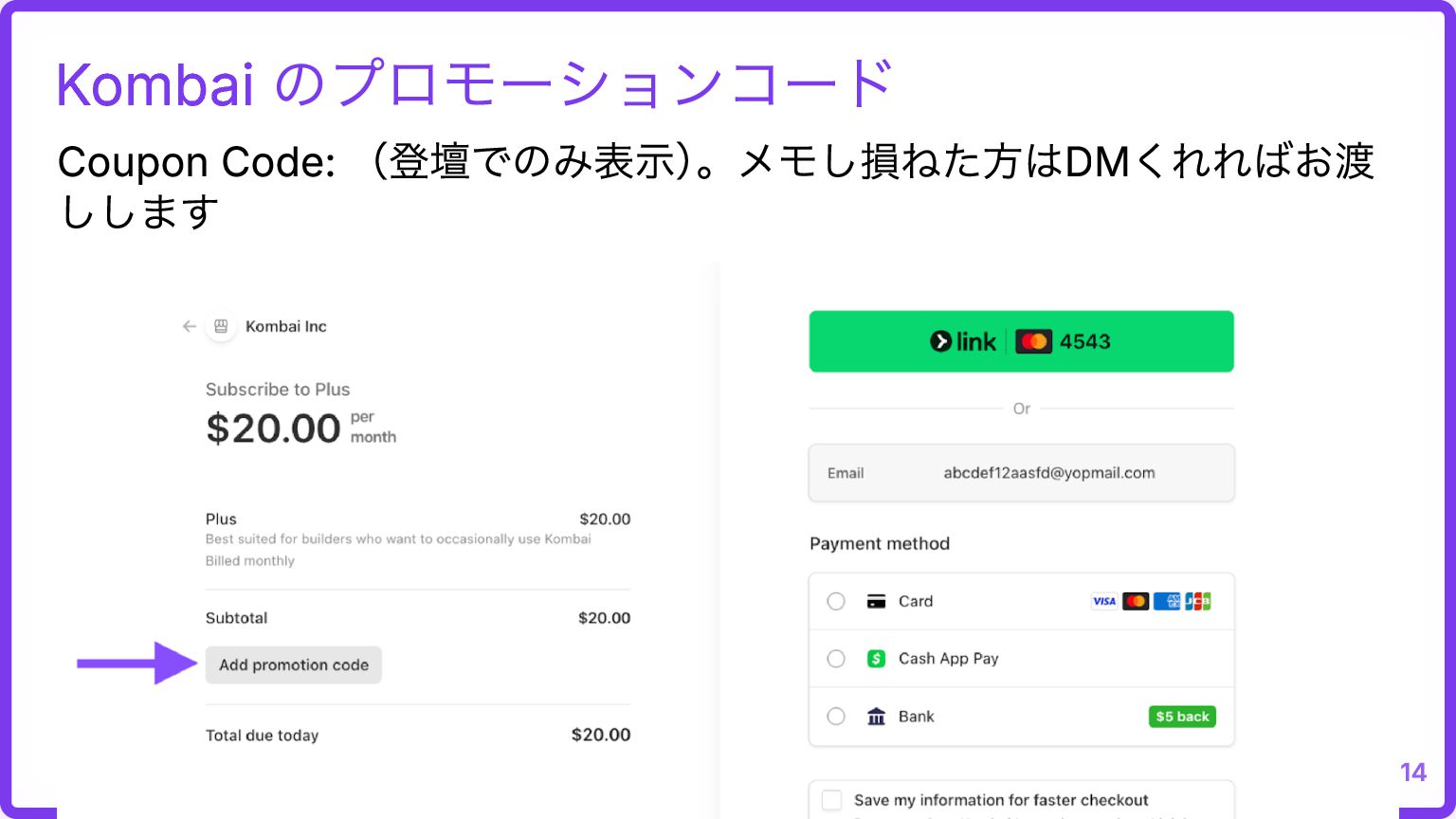Viewport: 1456px width, 819px height.
Task: Pay with the green Link 4543 button
Action: (1021, 341)
